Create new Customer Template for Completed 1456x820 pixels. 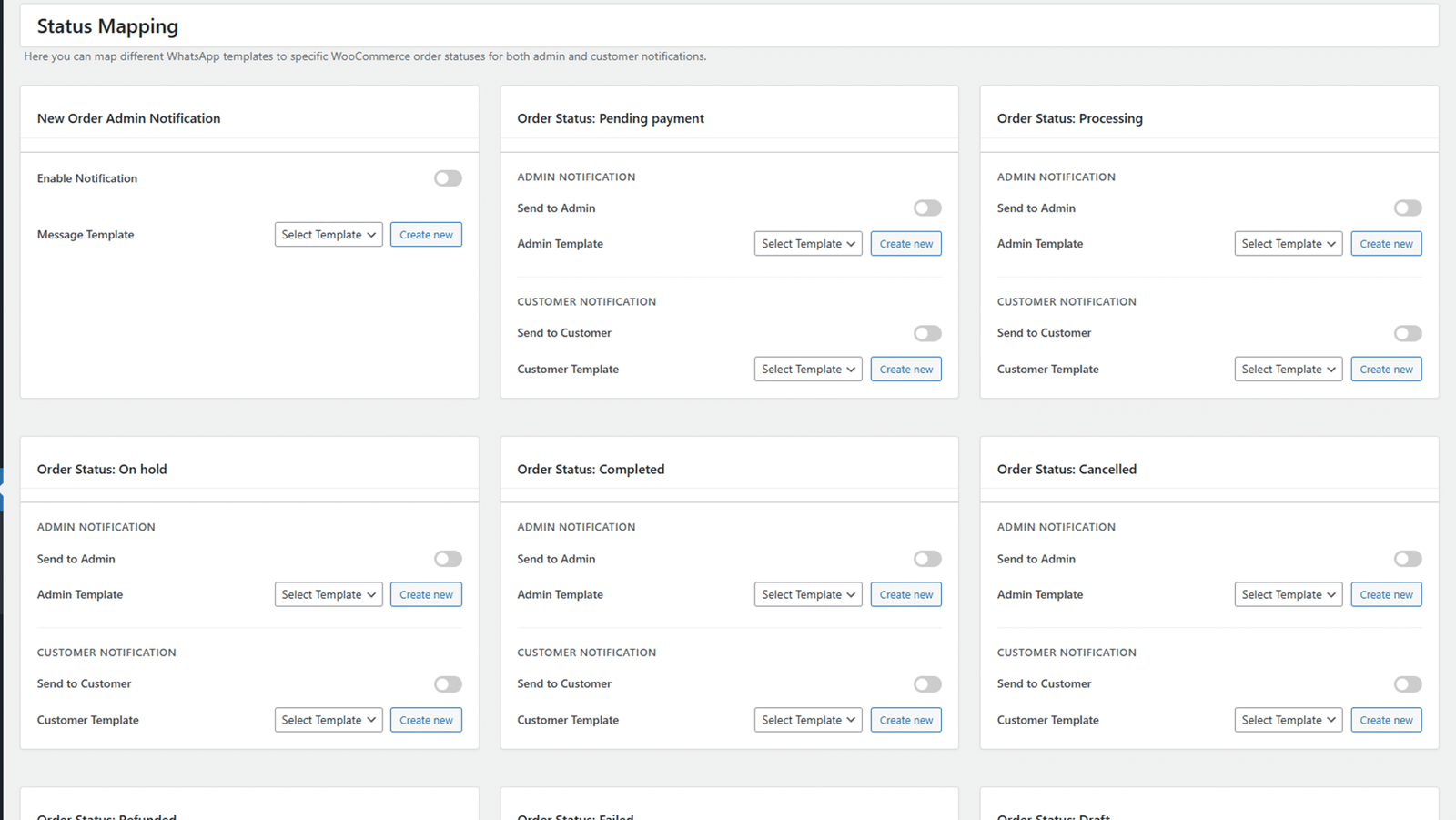pyautogui.click(x=905, y=720)
